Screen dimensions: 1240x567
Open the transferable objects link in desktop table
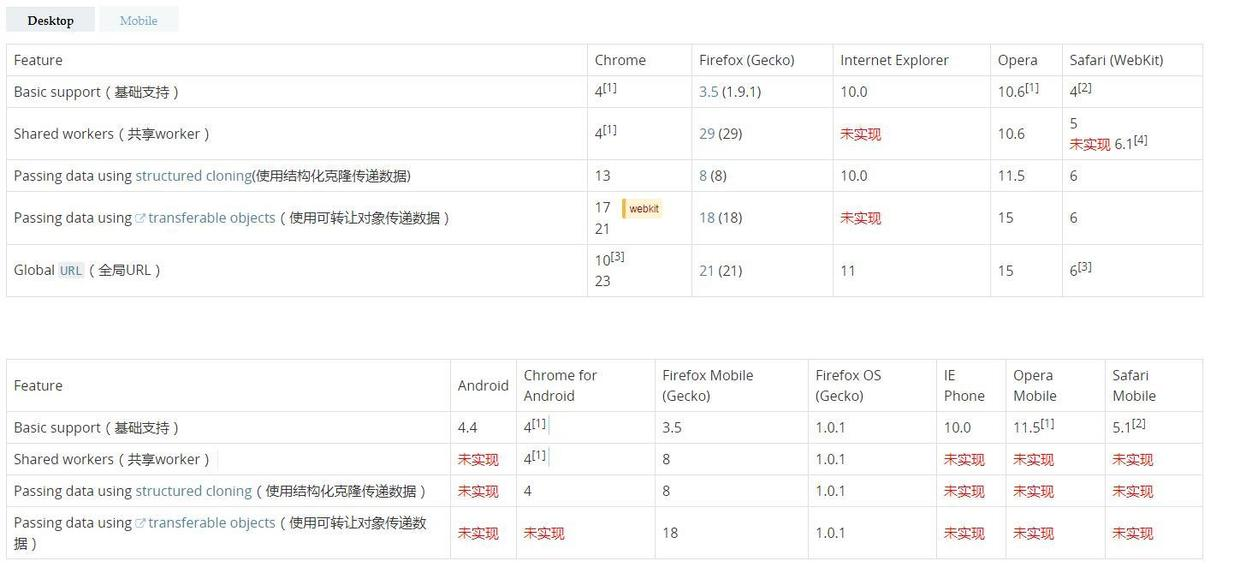click(x=211, y=218)
